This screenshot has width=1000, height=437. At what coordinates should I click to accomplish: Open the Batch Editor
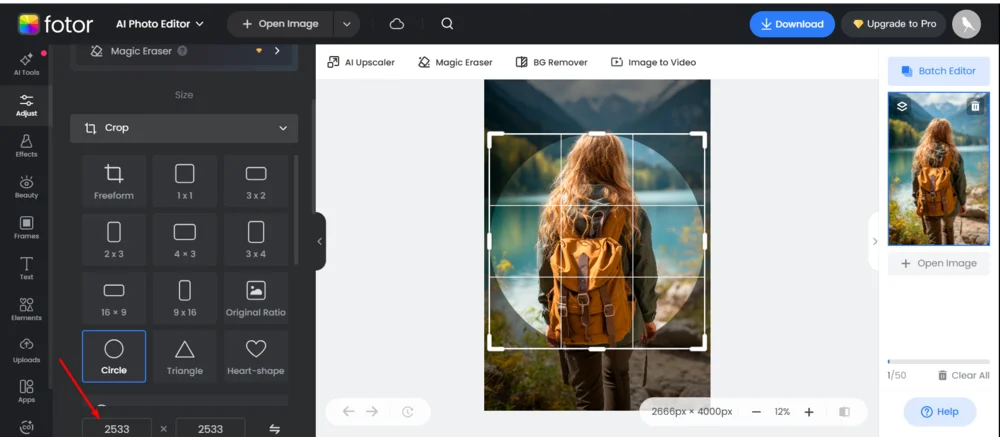pos(939,71)
